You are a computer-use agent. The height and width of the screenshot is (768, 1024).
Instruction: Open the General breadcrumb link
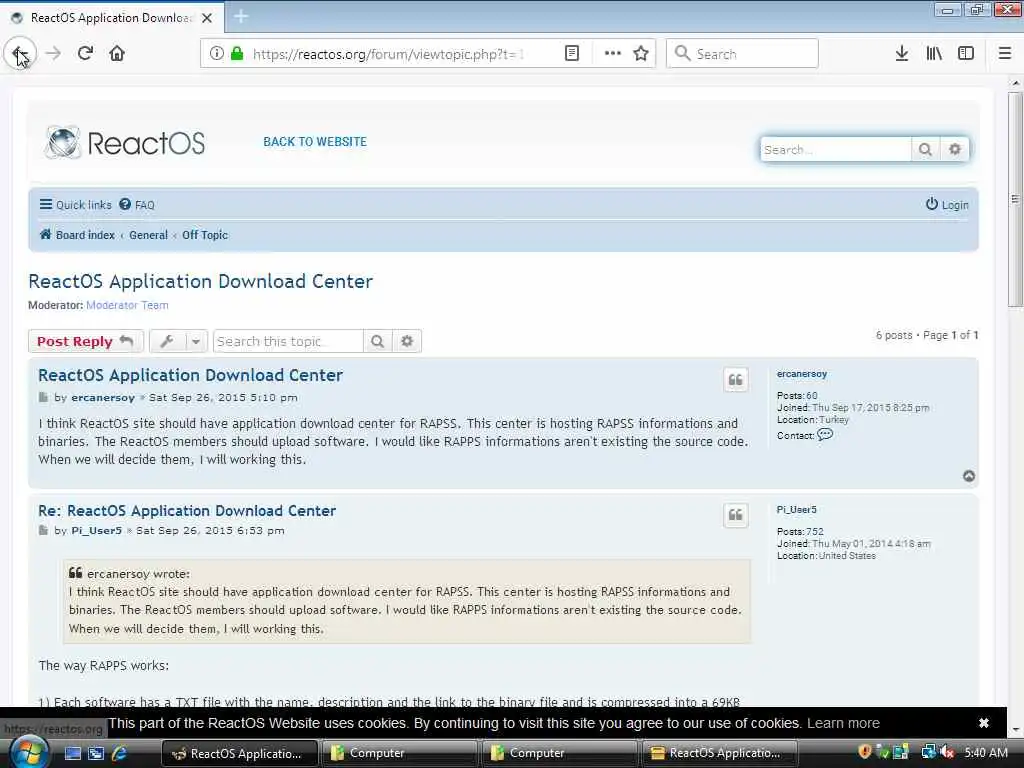coord(148,234)
